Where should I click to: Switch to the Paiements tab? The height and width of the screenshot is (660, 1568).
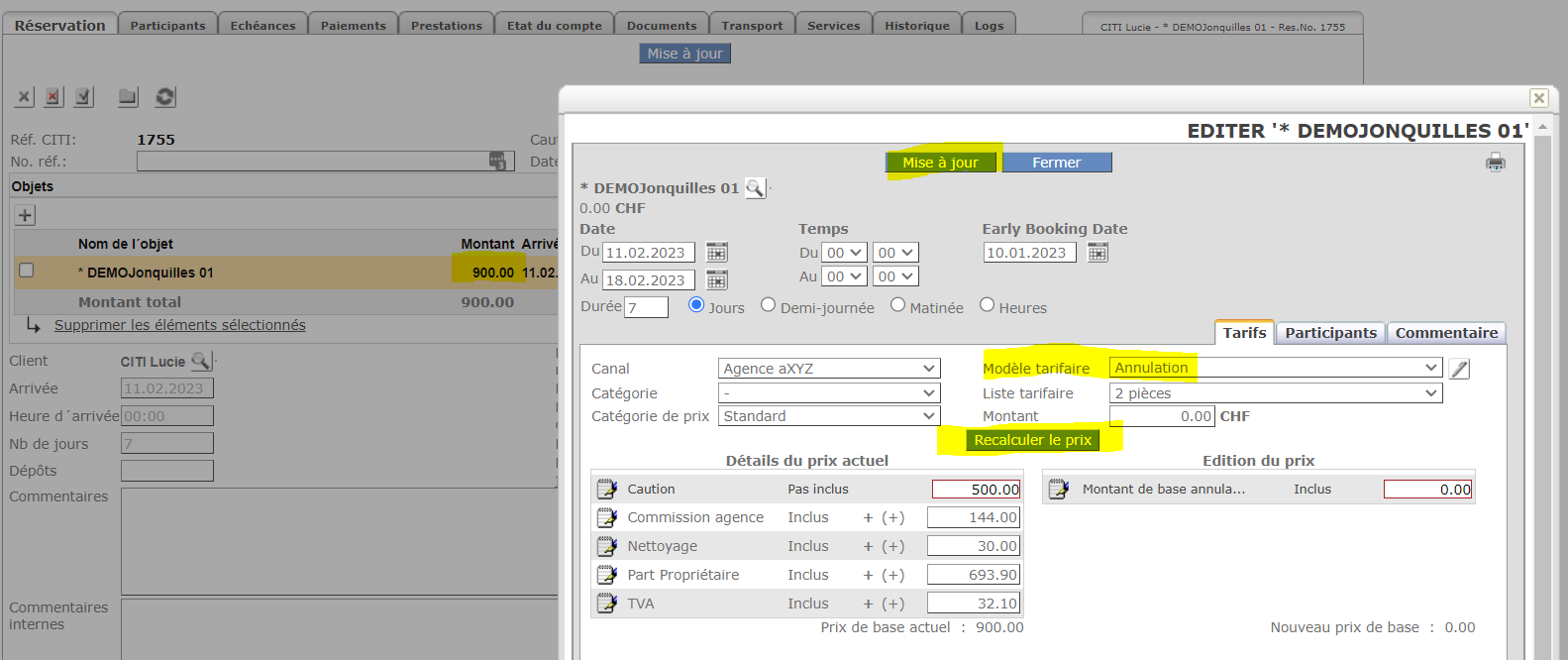353,25
